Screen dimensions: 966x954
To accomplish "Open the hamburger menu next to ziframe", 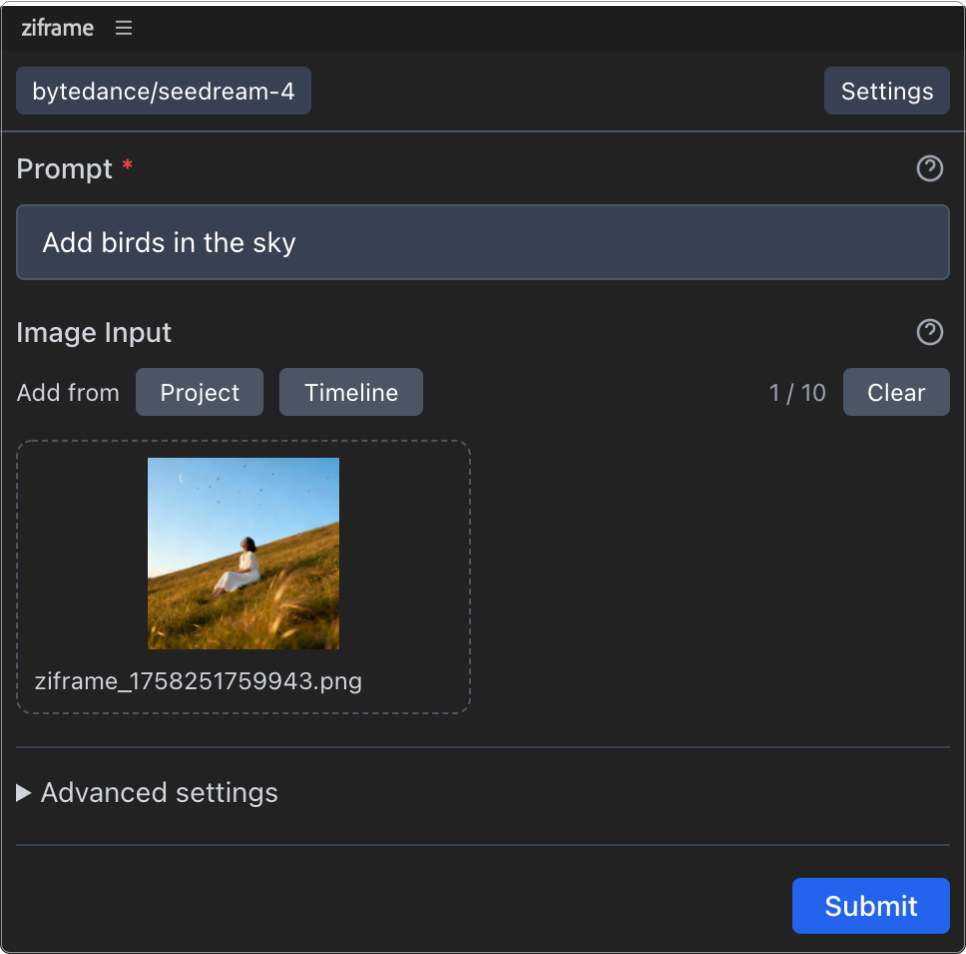I will click(x=124, y=28).
